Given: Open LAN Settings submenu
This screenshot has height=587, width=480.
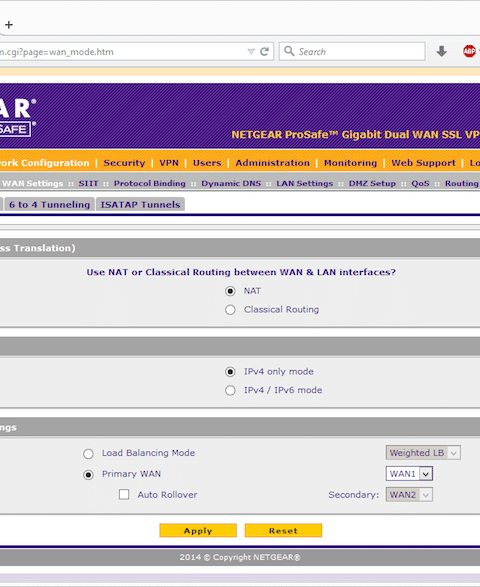Looking at the screenshot, I should tap(305, 183).
